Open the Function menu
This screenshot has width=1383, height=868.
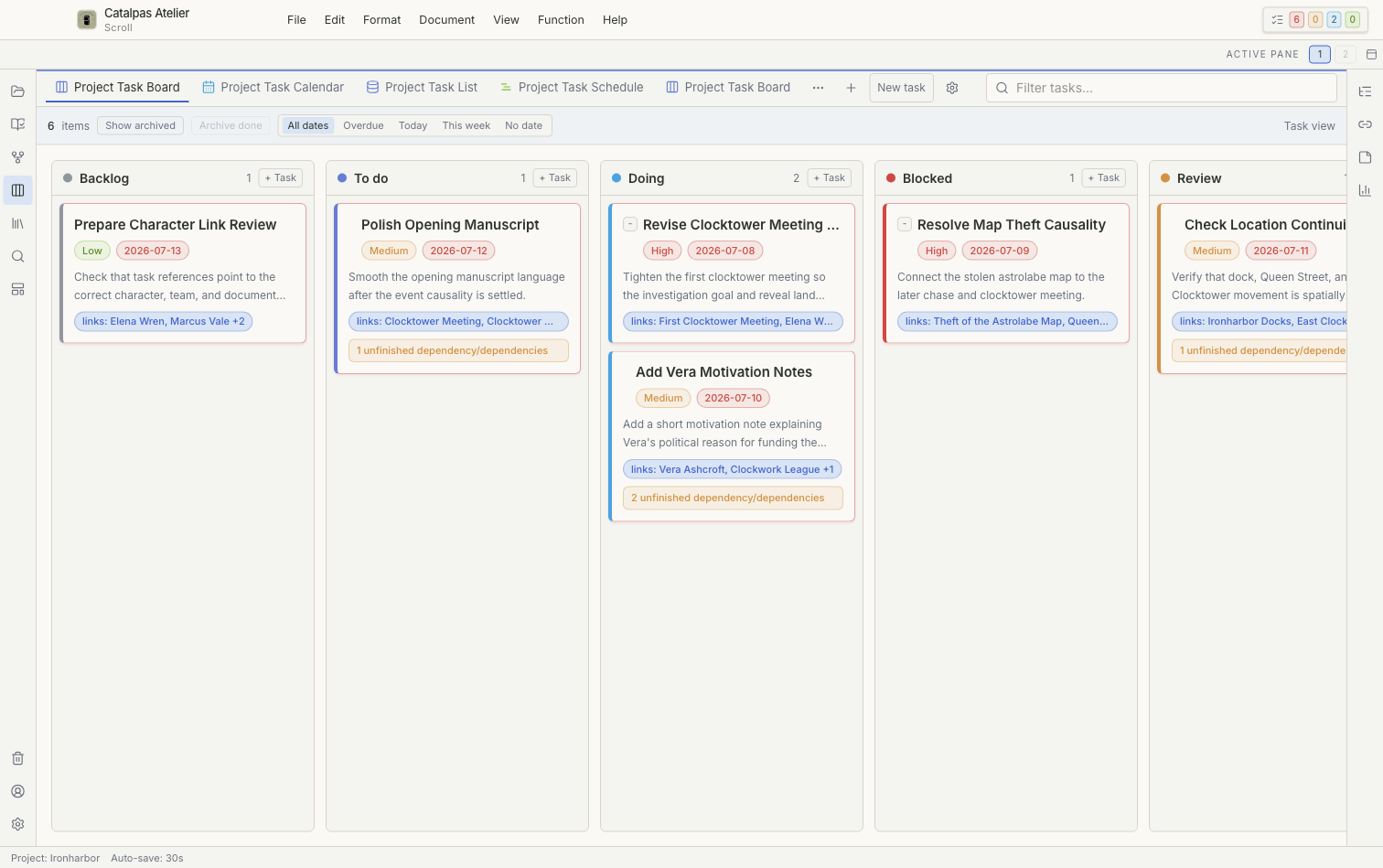(x=561, y=19)
